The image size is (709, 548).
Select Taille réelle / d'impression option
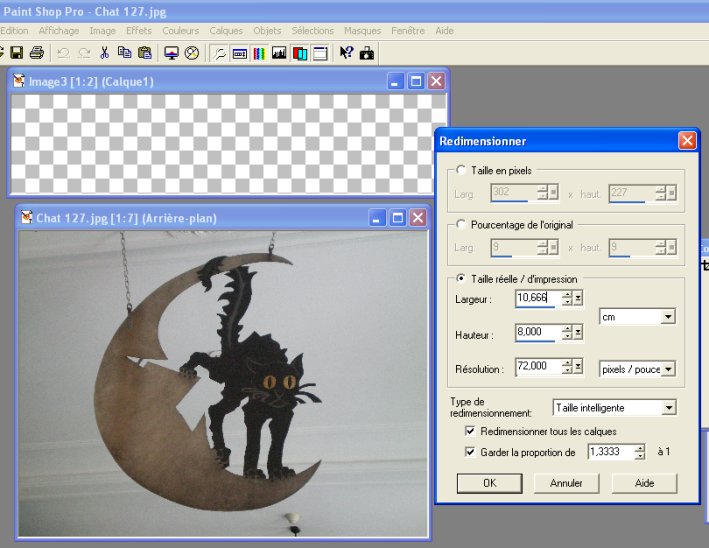click(461, 279)
